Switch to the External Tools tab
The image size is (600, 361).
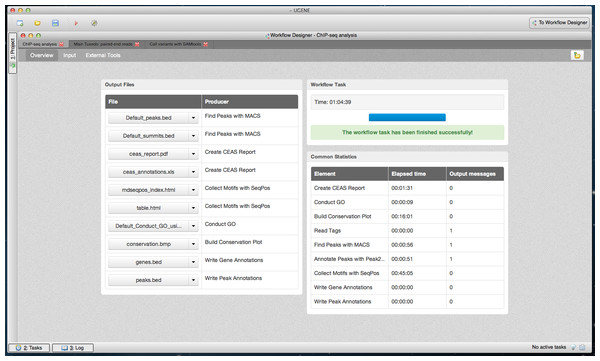coord(103,56)
